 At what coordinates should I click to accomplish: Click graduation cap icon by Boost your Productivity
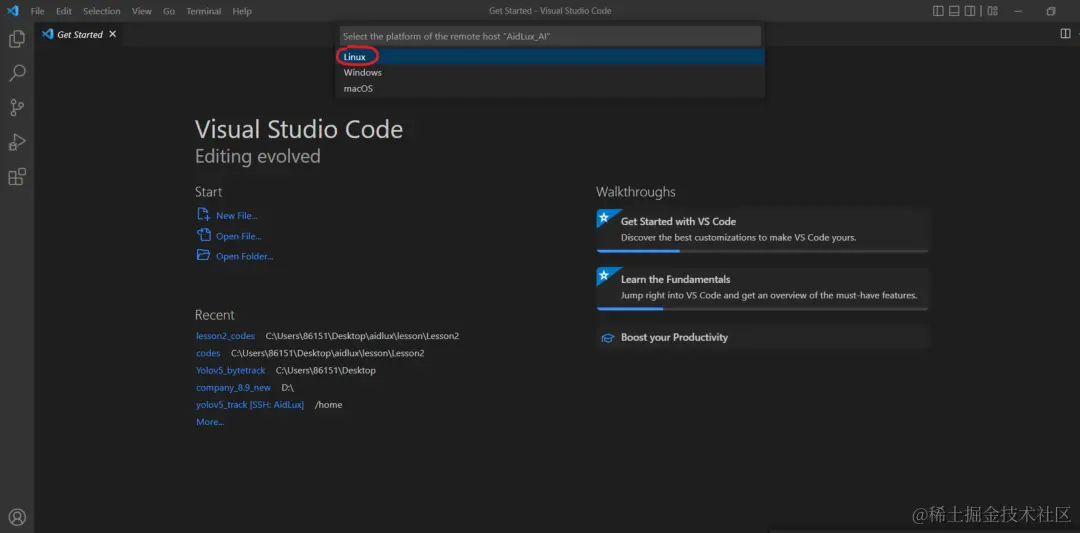[x=608, y=338]
